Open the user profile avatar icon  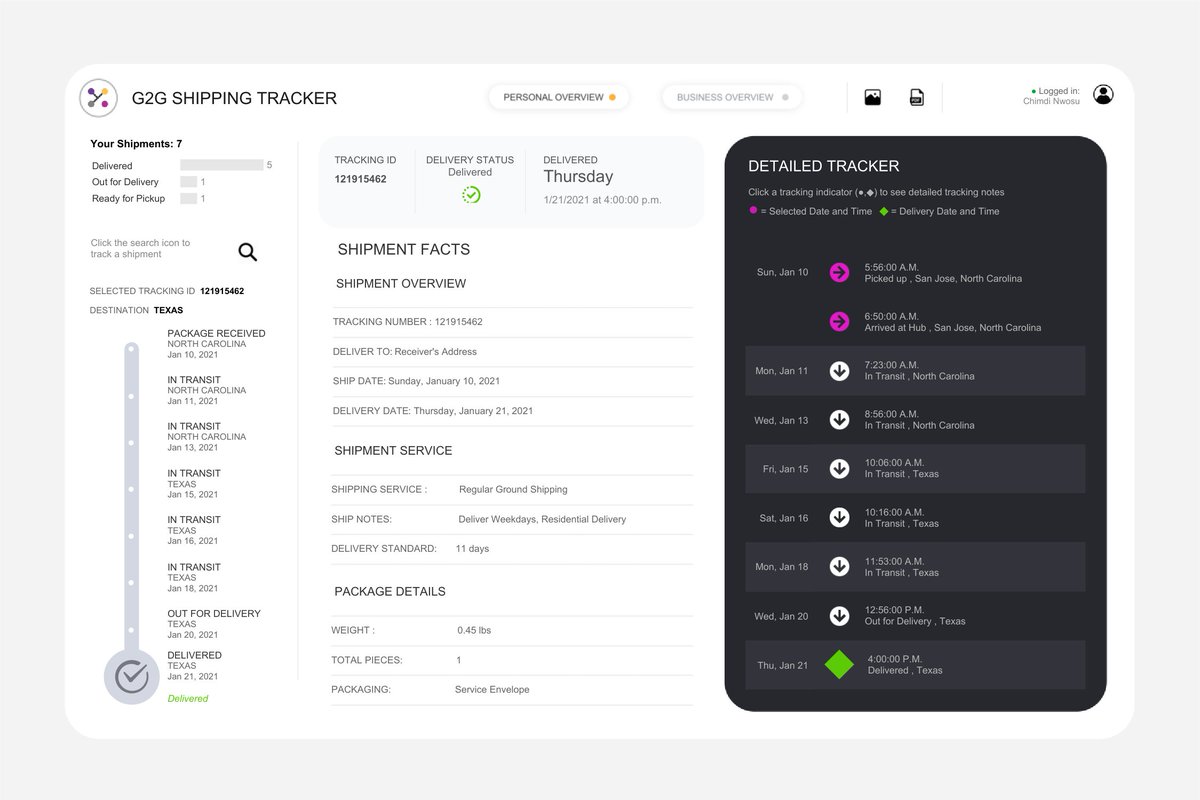1103,95
